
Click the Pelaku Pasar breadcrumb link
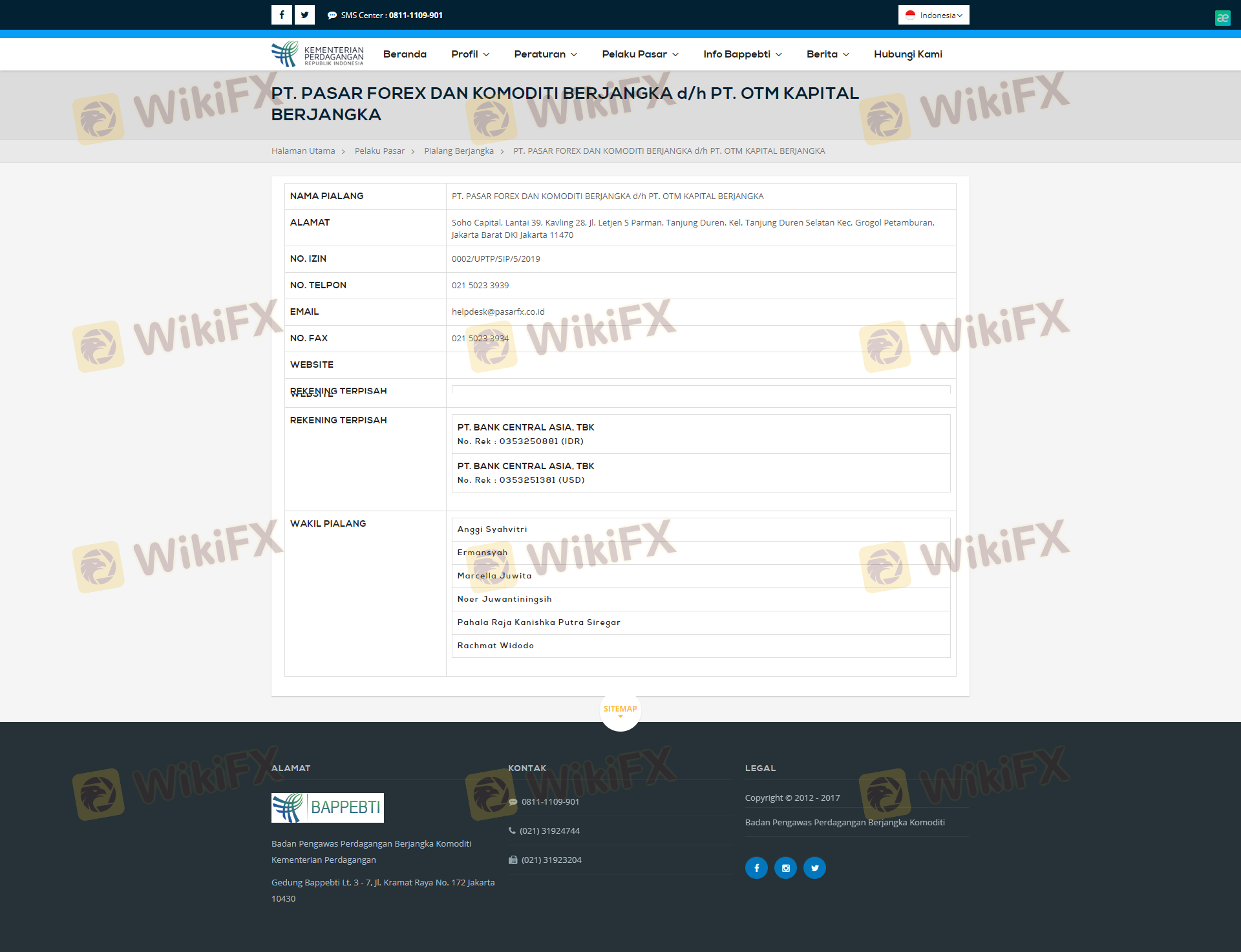[x=379, y=151]
